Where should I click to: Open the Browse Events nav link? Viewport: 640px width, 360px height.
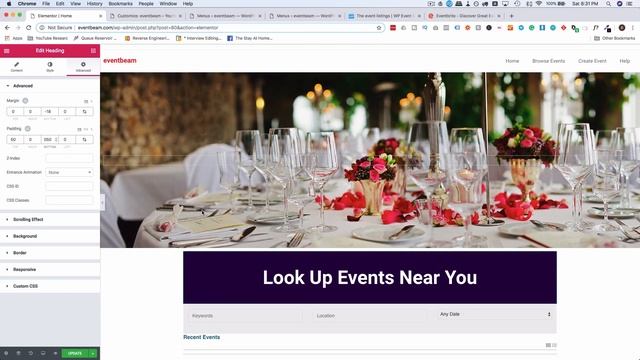click(549, 61)
